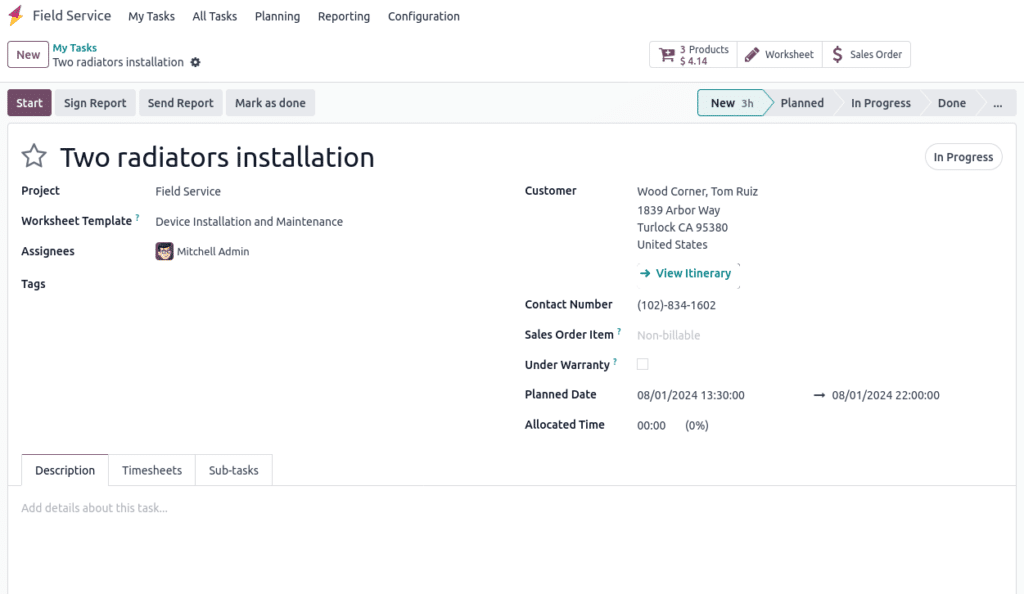Image resolution: width=1024 pixels, height=594 pixels.
Task: Tick the Under Warranty checkbox
Action: pyautogui.click(x=643, y=364)
